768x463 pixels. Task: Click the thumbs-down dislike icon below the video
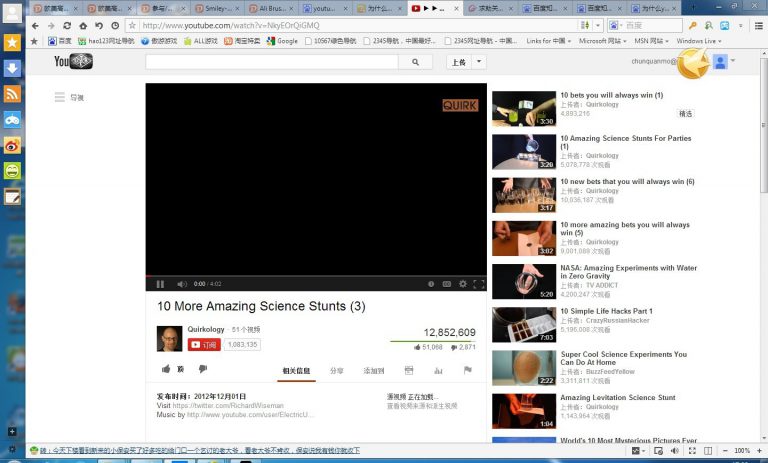click(x=202, y=369)
